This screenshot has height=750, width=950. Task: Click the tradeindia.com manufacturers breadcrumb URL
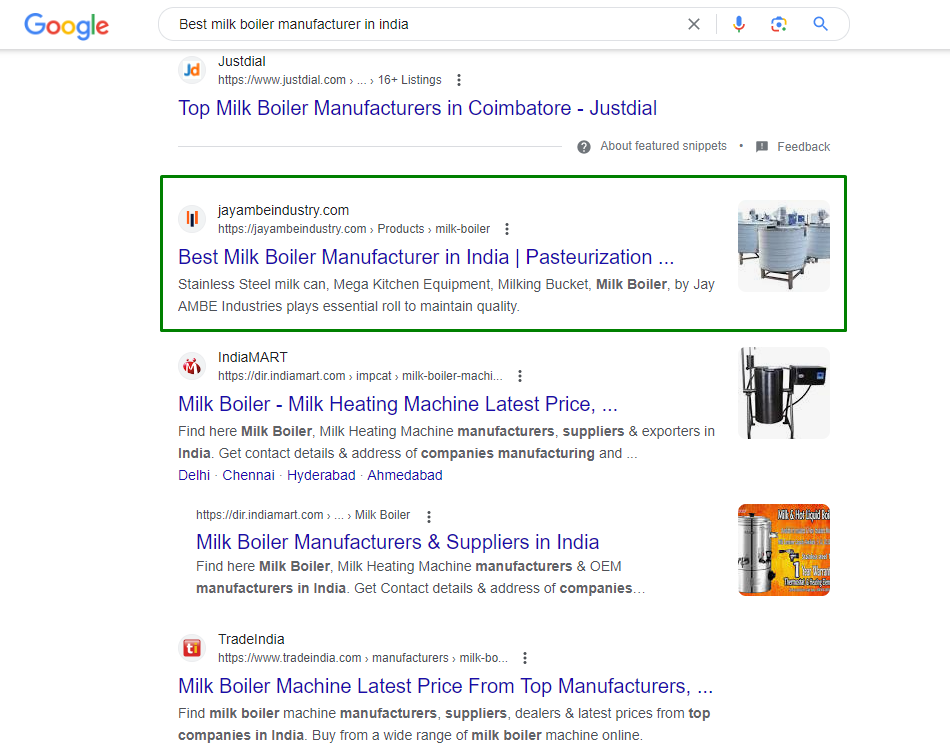[x=363, y=658]
